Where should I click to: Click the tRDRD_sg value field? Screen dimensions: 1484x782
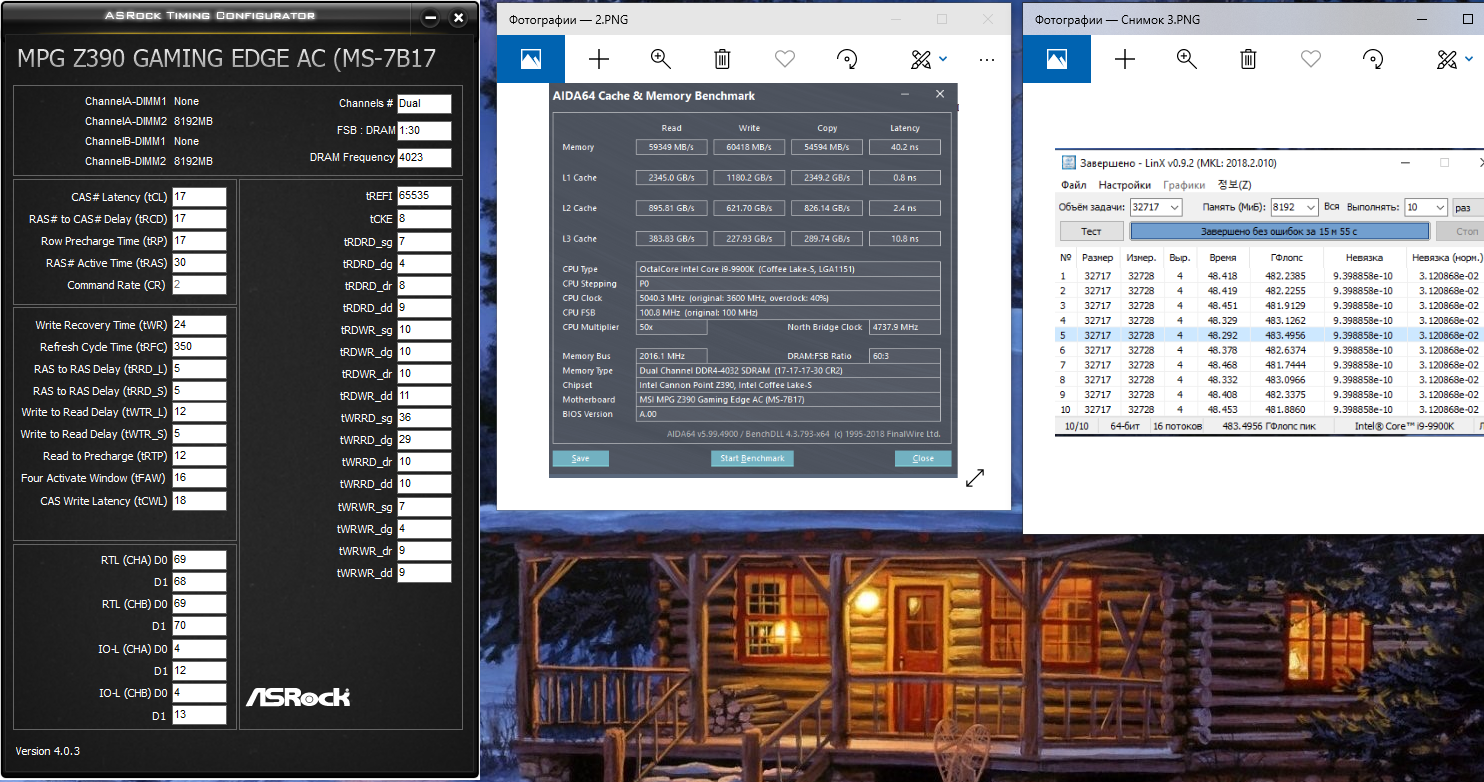pos(424,242)
